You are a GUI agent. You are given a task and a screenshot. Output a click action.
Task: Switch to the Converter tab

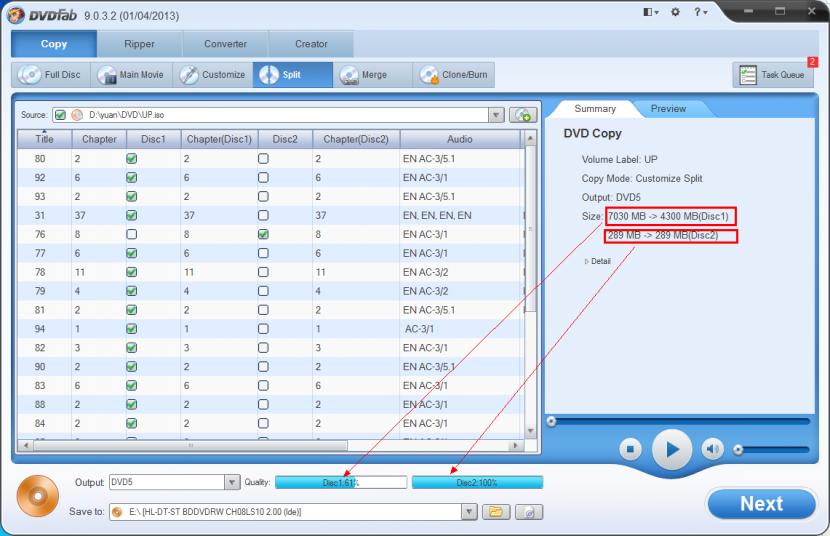(x=225, y=44)
